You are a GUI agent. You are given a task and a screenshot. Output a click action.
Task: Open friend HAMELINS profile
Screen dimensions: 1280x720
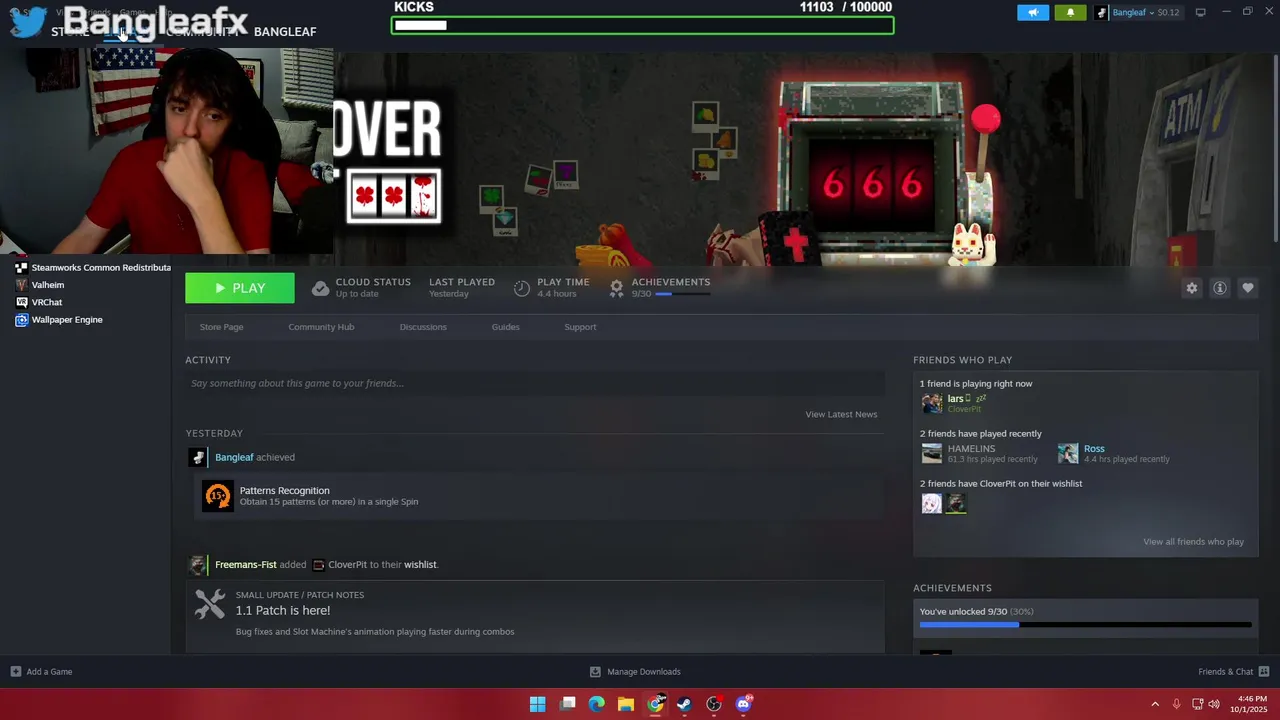tap(971, 448)
